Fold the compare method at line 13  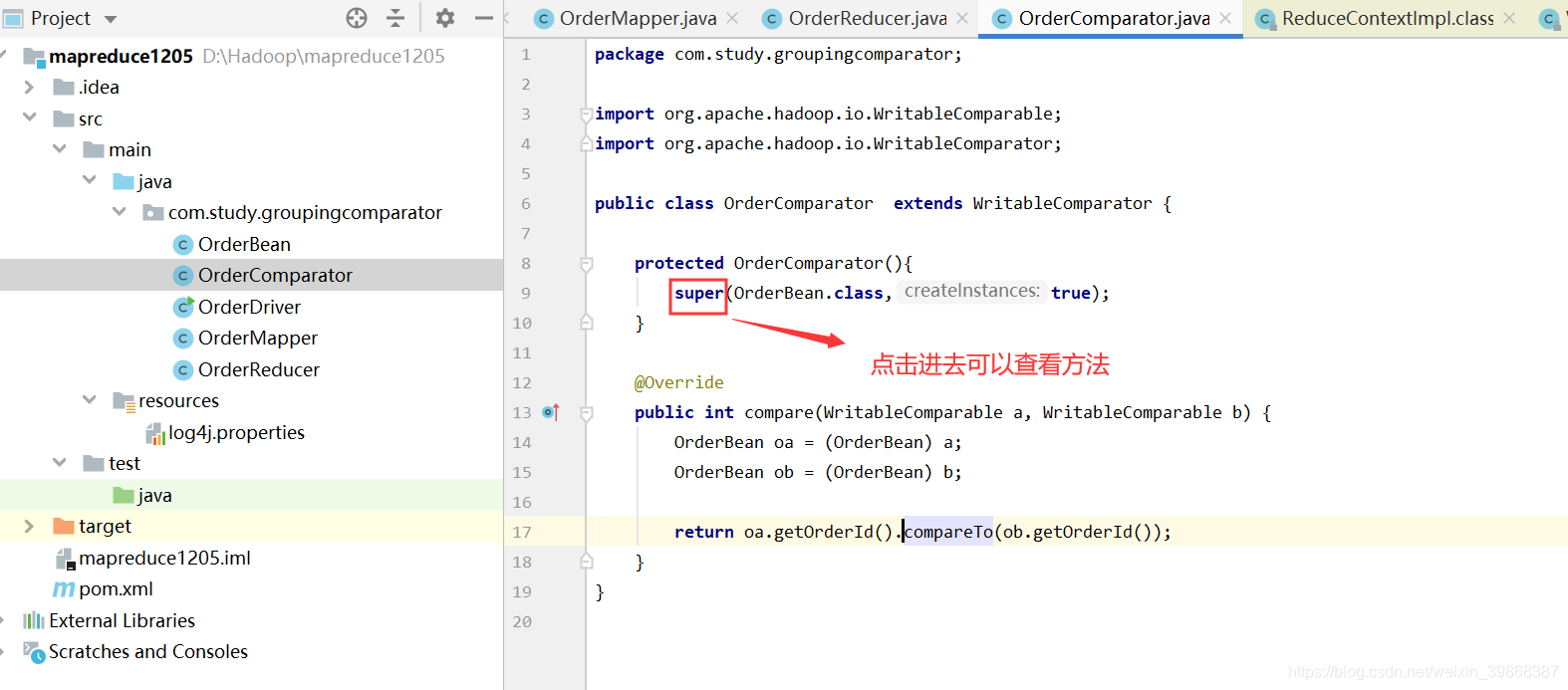(x=587, y=413)
